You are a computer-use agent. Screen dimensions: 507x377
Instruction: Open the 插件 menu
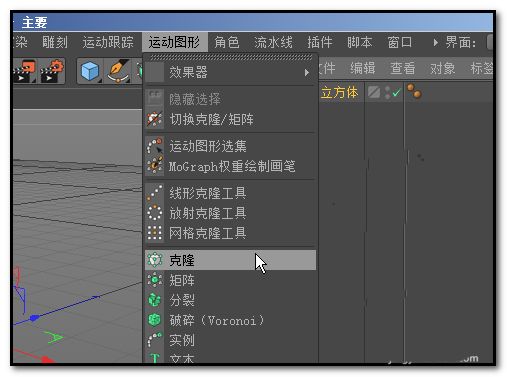point(320,42)
